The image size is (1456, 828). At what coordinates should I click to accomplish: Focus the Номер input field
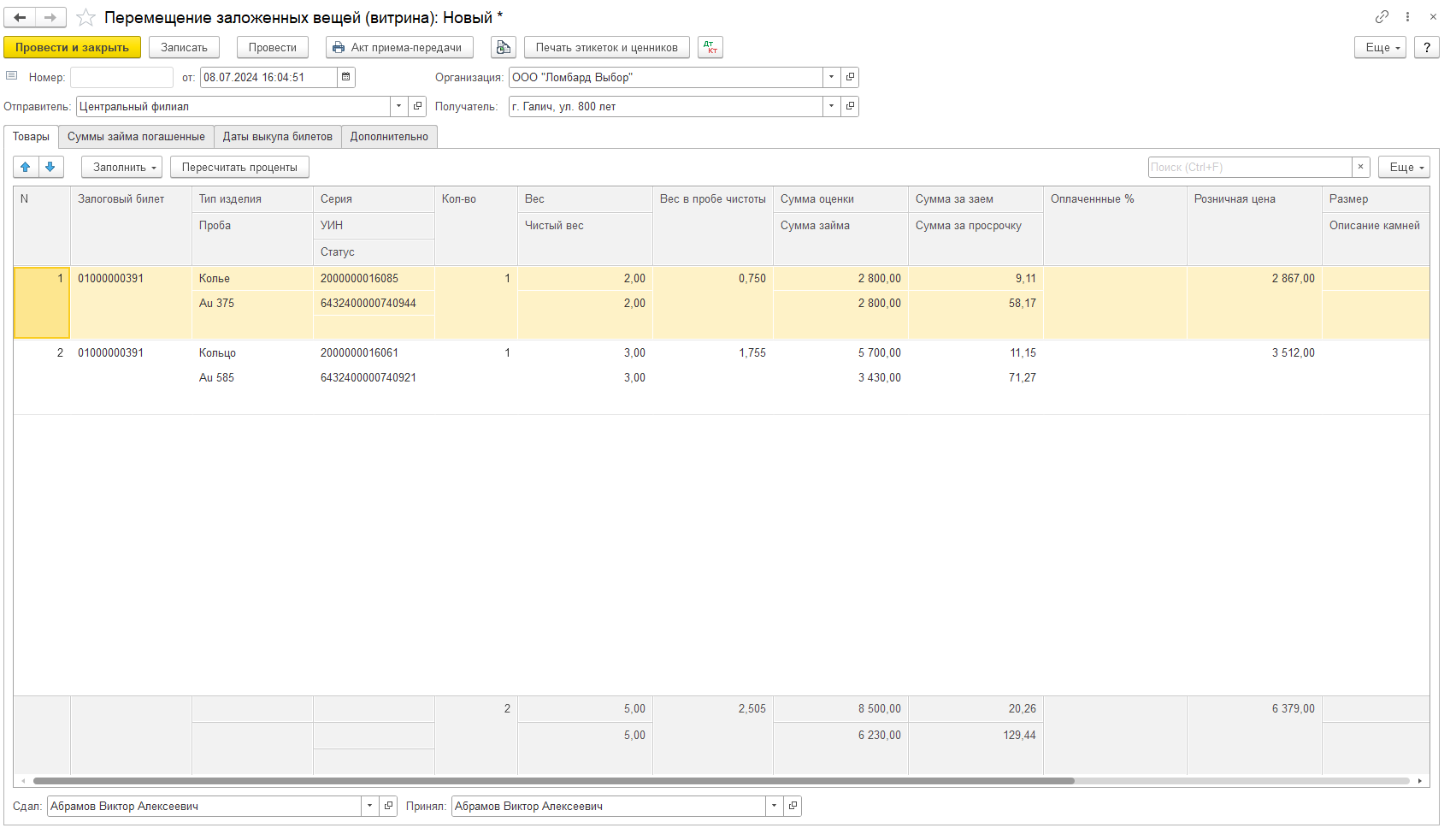pos(121,77)
